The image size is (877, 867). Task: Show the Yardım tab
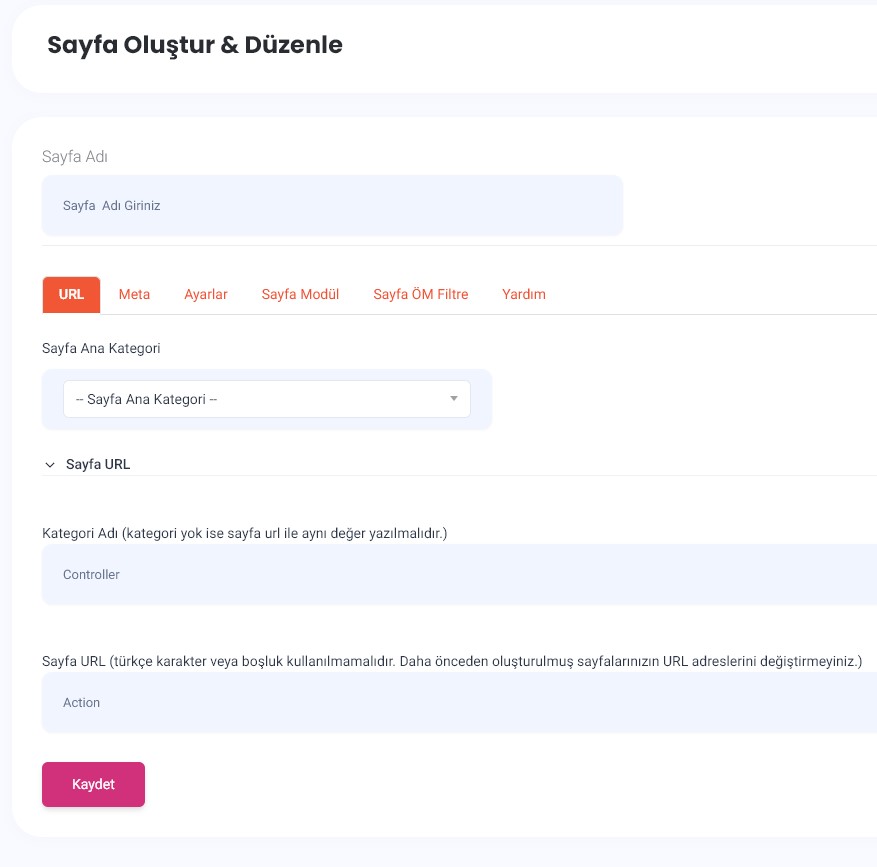point(523,295)
